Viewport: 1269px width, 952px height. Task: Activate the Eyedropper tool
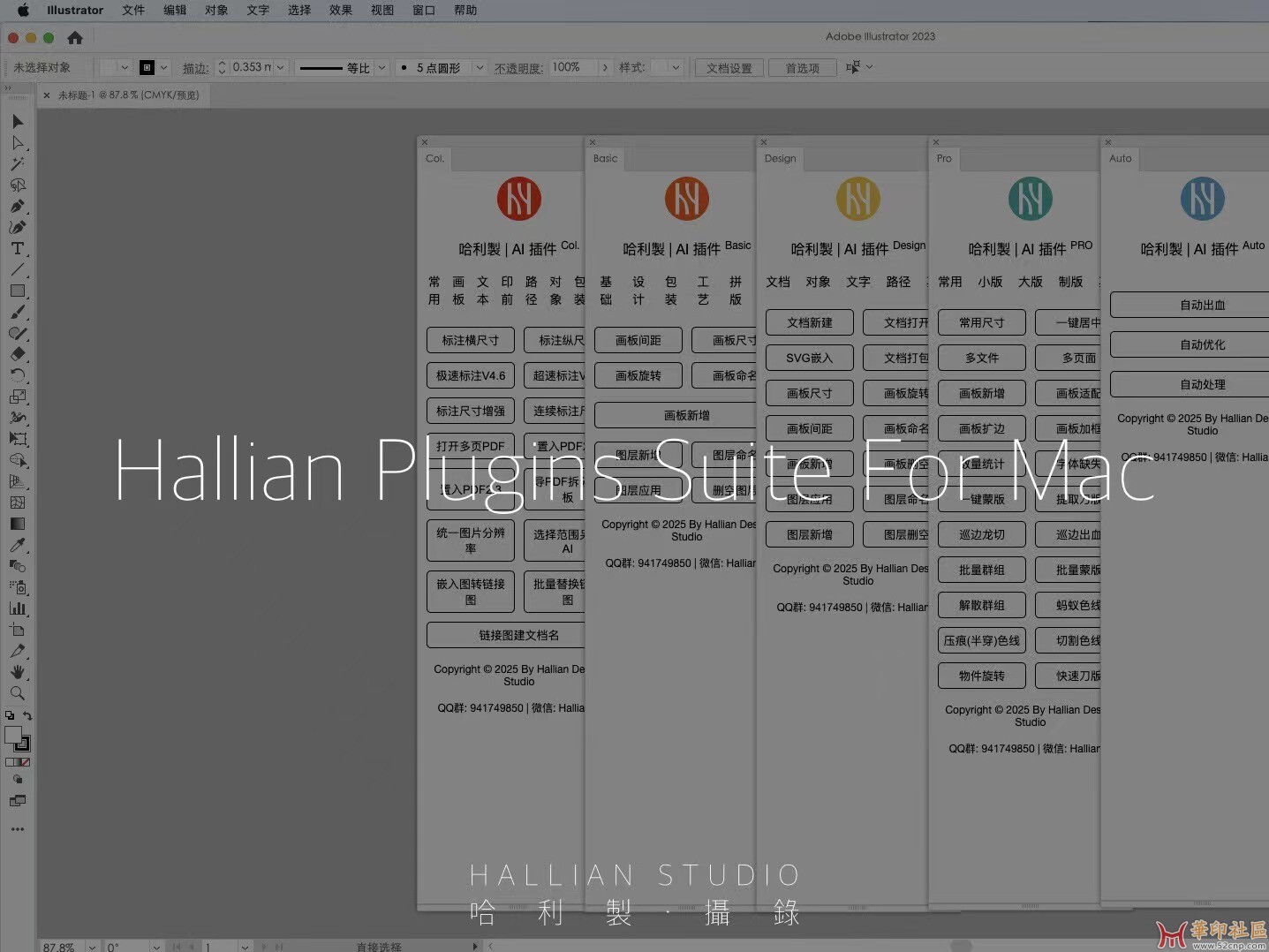[18, 545]
